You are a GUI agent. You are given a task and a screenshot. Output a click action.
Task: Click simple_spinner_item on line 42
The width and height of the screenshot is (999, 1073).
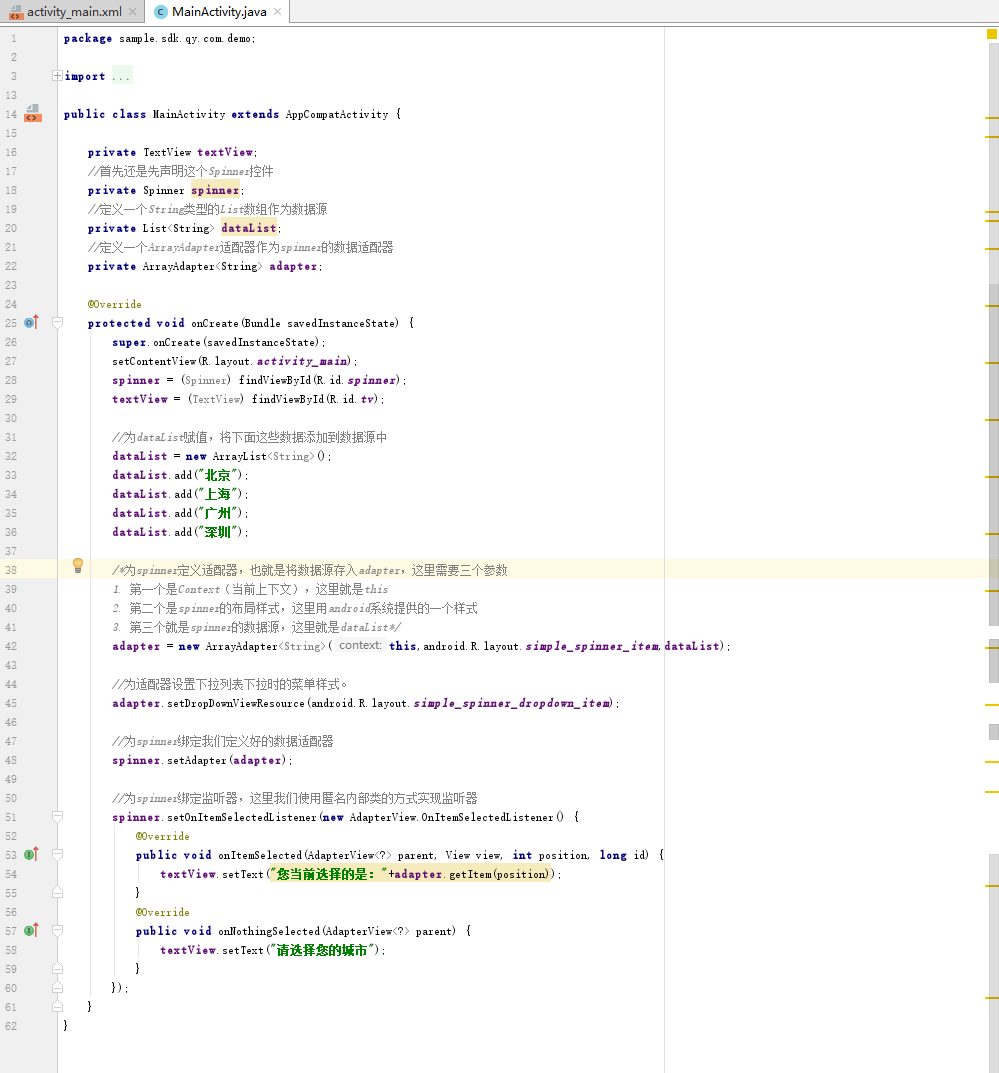tap(593, 647)
